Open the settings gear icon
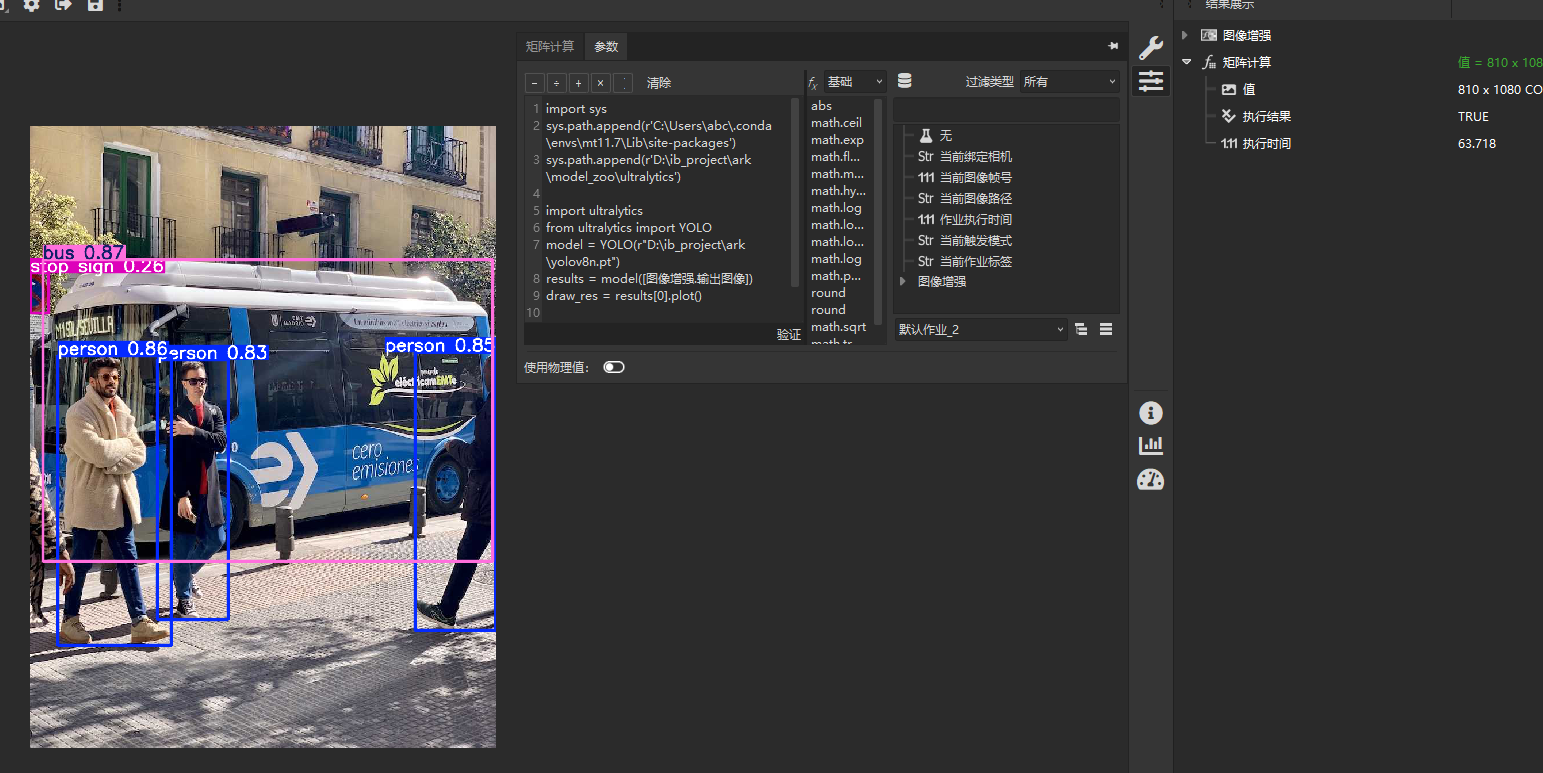1543x773 pixels. (29, 6)
